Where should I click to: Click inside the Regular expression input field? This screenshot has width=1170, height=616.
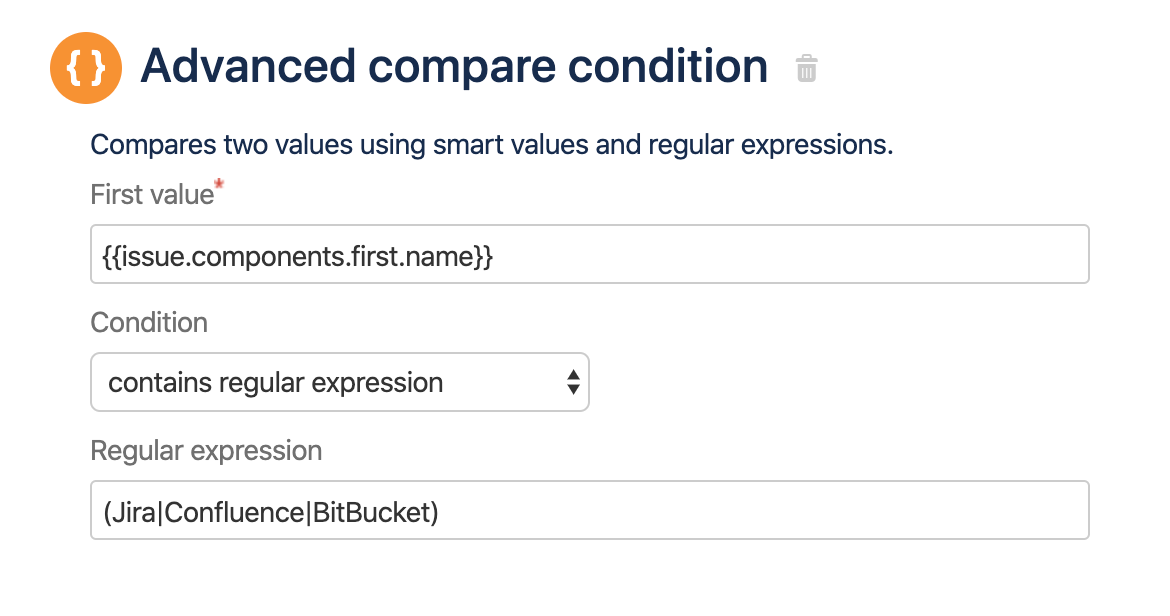point(589,510)
